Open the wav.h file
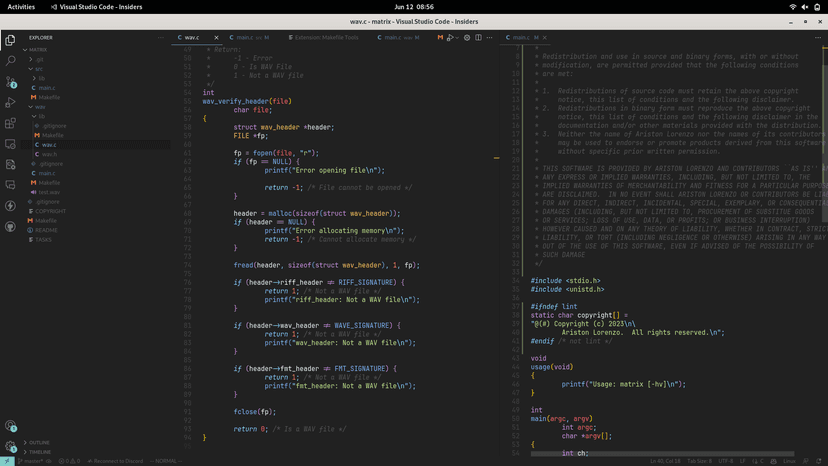This screenshot has width=828, height=466. pos(49,154)
